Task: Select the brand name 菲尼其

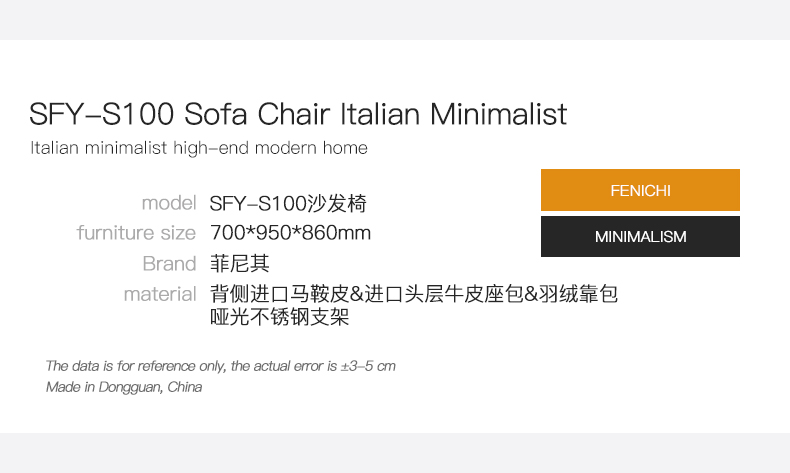Action: (239, 263)
